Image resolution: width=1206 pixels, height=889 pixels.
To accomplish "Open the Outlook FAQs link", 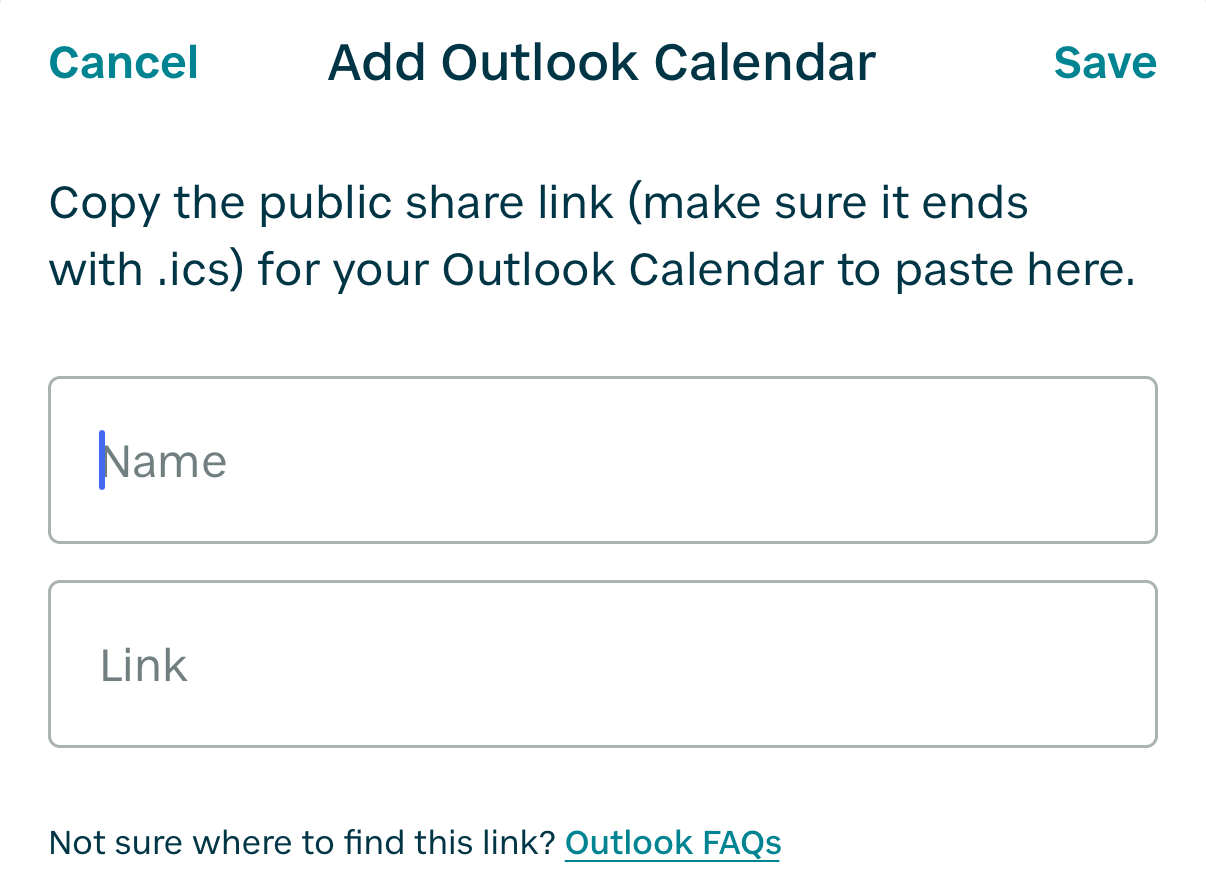I will point(672,843).
